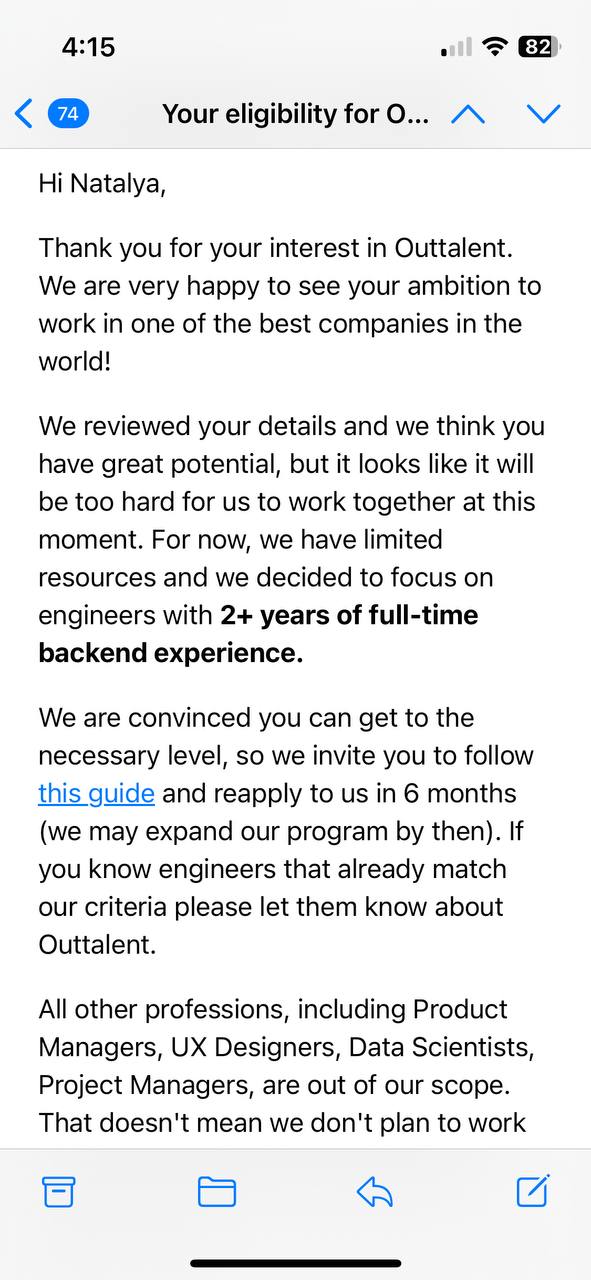Tap the battery indicator showing 82
The height and width of the screenshot is (1280, 591).
pos(540,47)
